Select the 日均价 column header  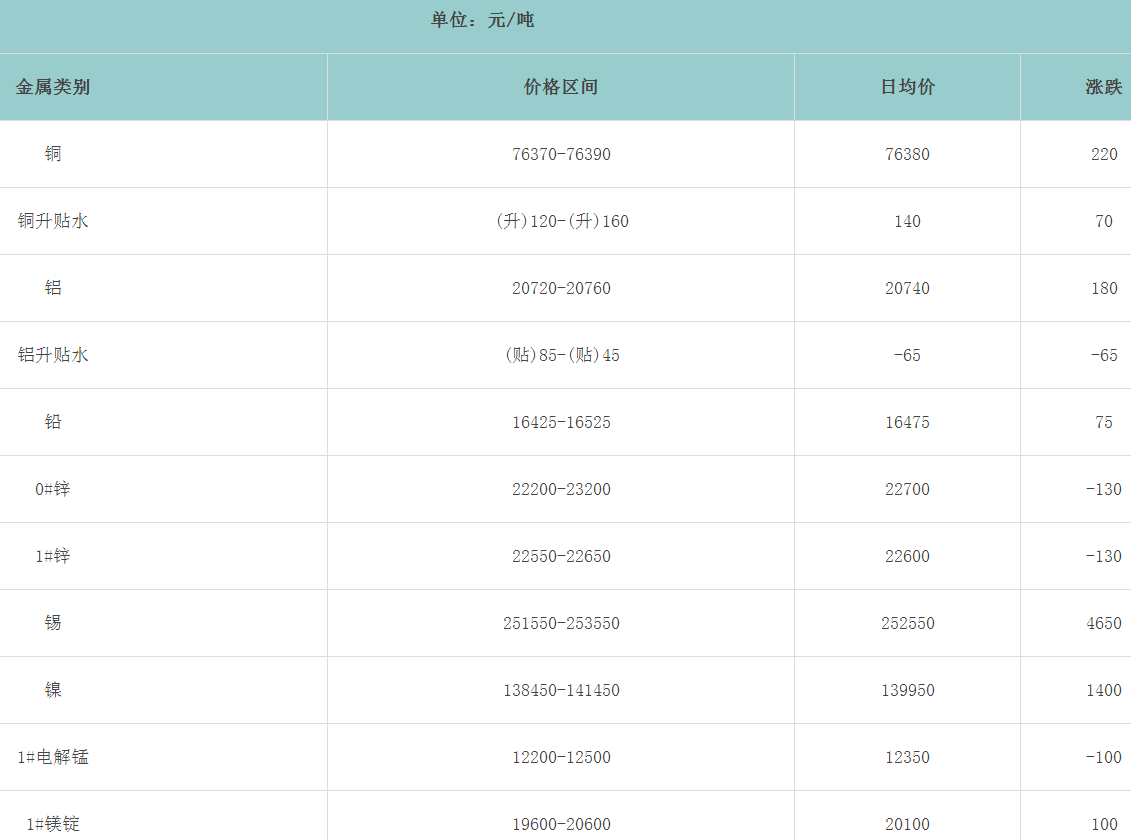tap(907, 87)
